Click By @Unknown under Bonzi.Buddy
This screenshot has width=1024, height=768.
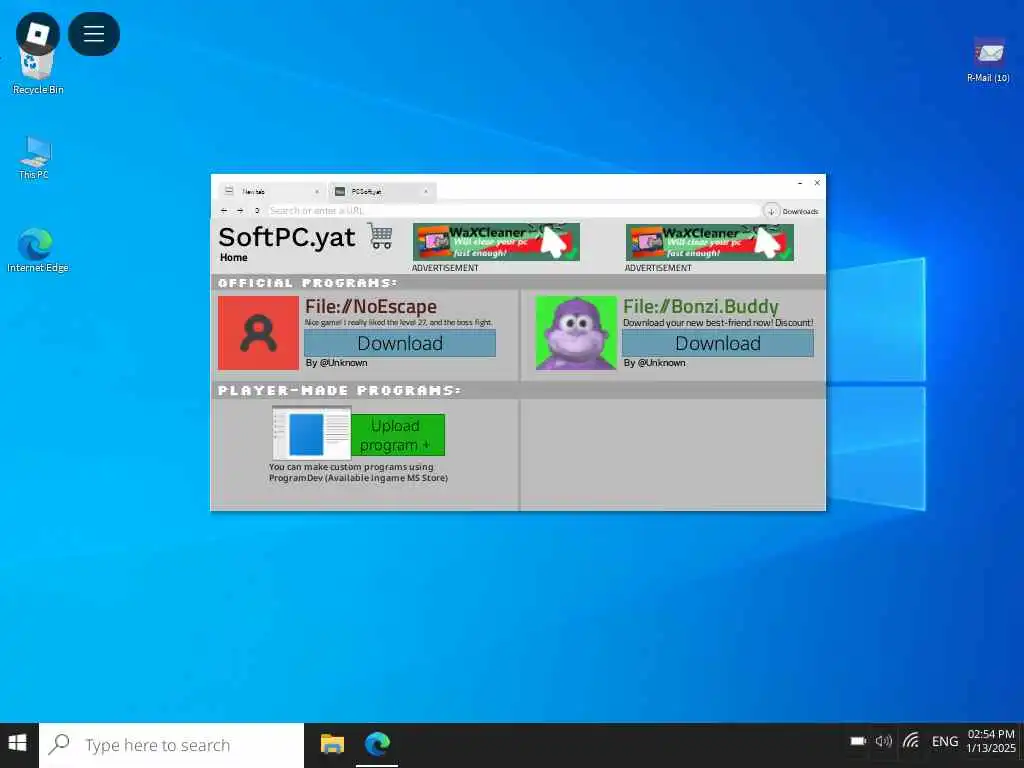654,363
